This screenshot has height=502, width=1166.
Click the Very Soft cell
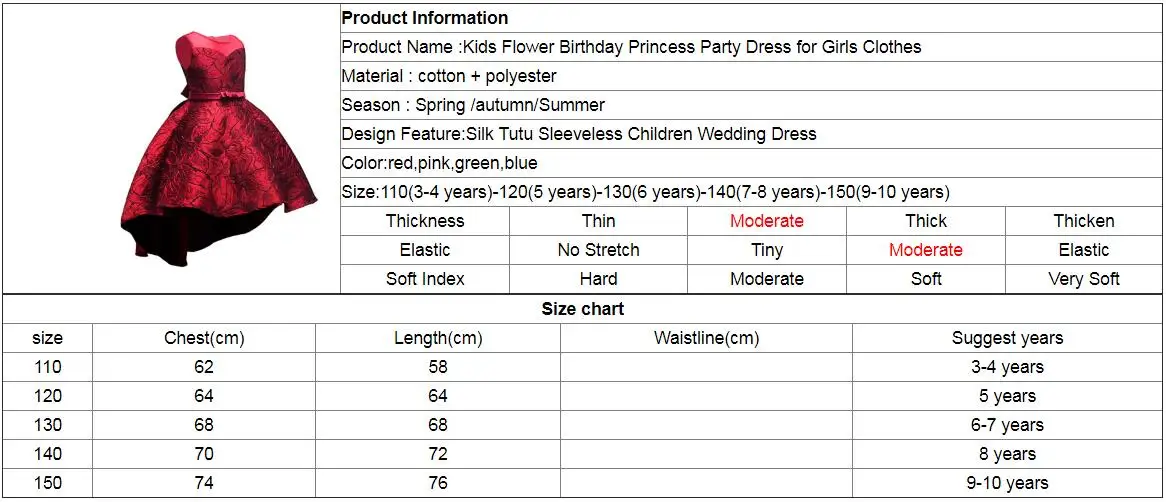coord(1084,279)
